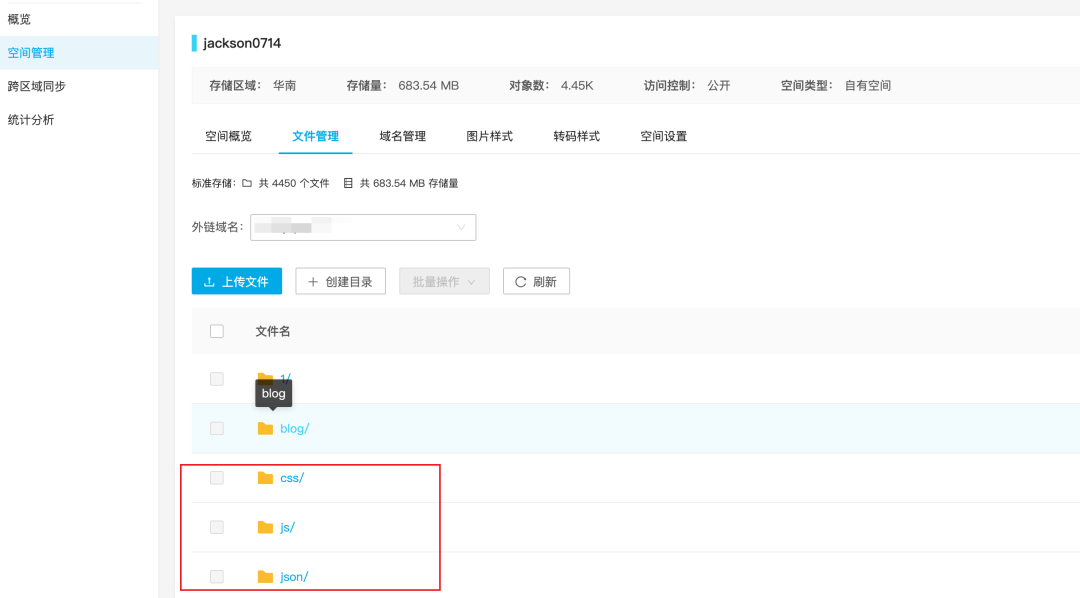
Task: Open the js/ folder link
Action: coord(287,527)
